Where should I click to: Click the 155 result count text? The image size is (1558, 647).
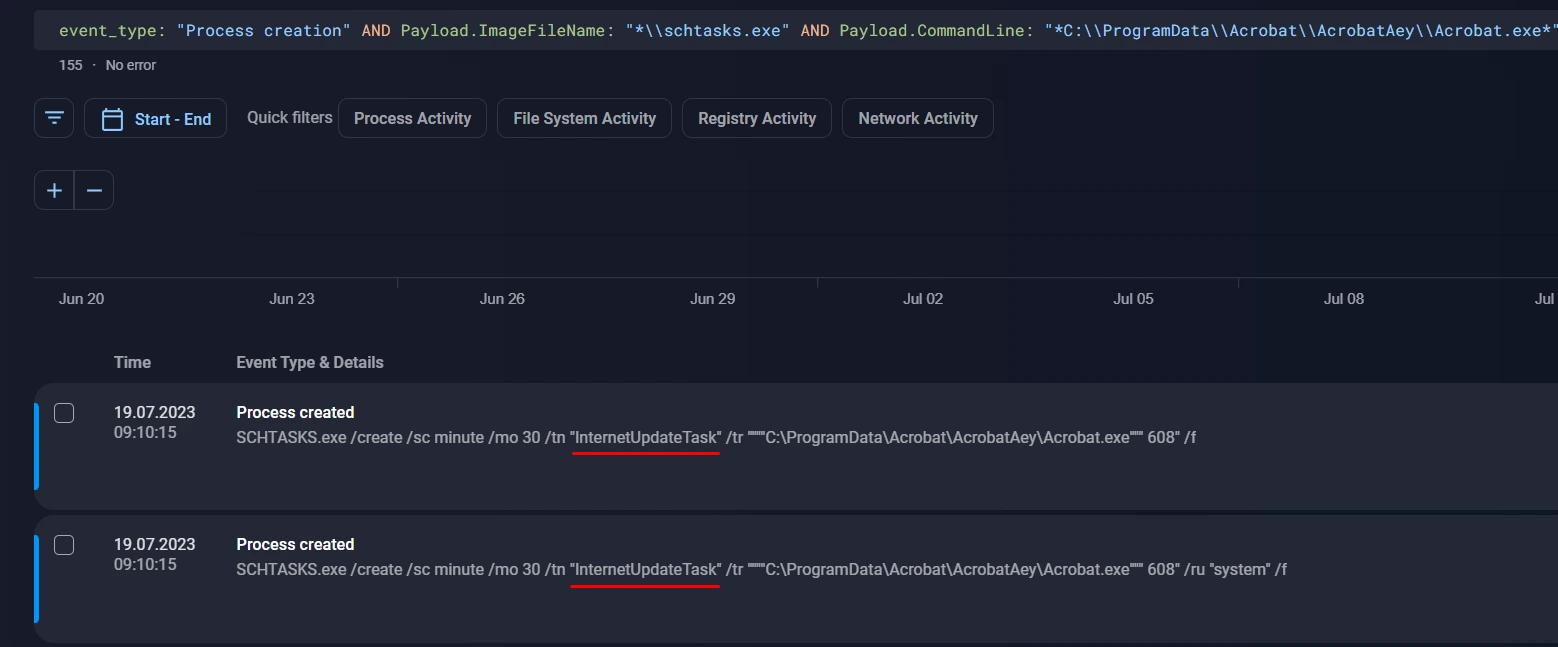pos(71,65)
